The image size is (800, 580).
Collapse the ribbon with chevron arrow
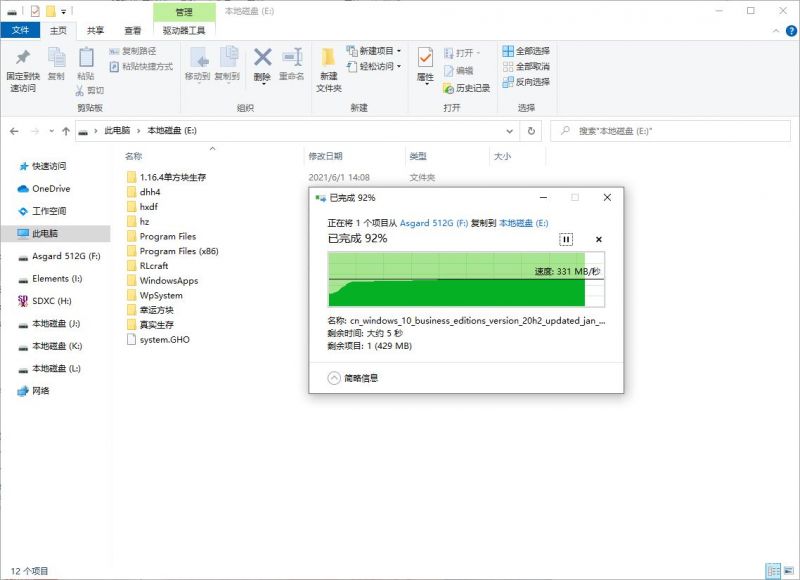[776, 31]
